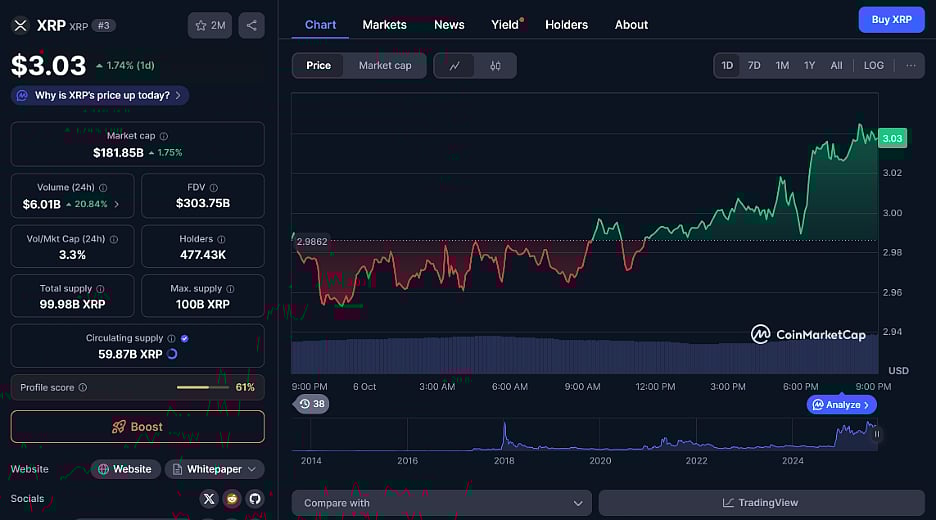Image resolution: width=936 pixels, height=520 pixels.
Task: Open Why is XRP's price up today
Action: click(100, 96)
